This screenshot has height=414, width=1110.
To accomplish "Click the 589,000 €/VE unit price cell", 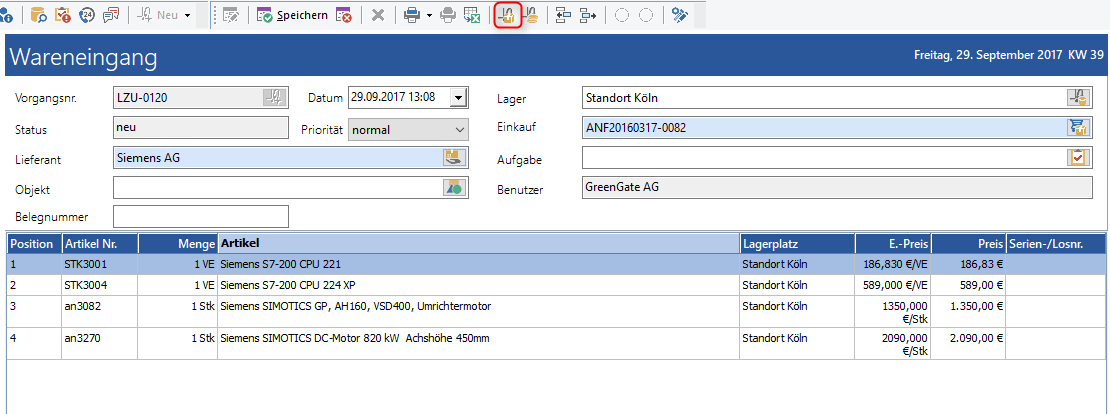I will [893, 285].
